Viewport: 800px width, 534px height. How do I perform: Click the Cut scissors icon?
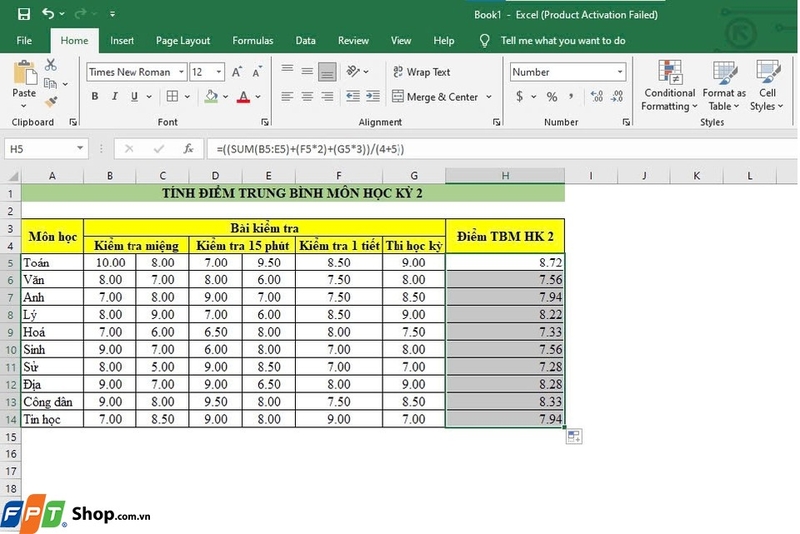click(51, 65)
